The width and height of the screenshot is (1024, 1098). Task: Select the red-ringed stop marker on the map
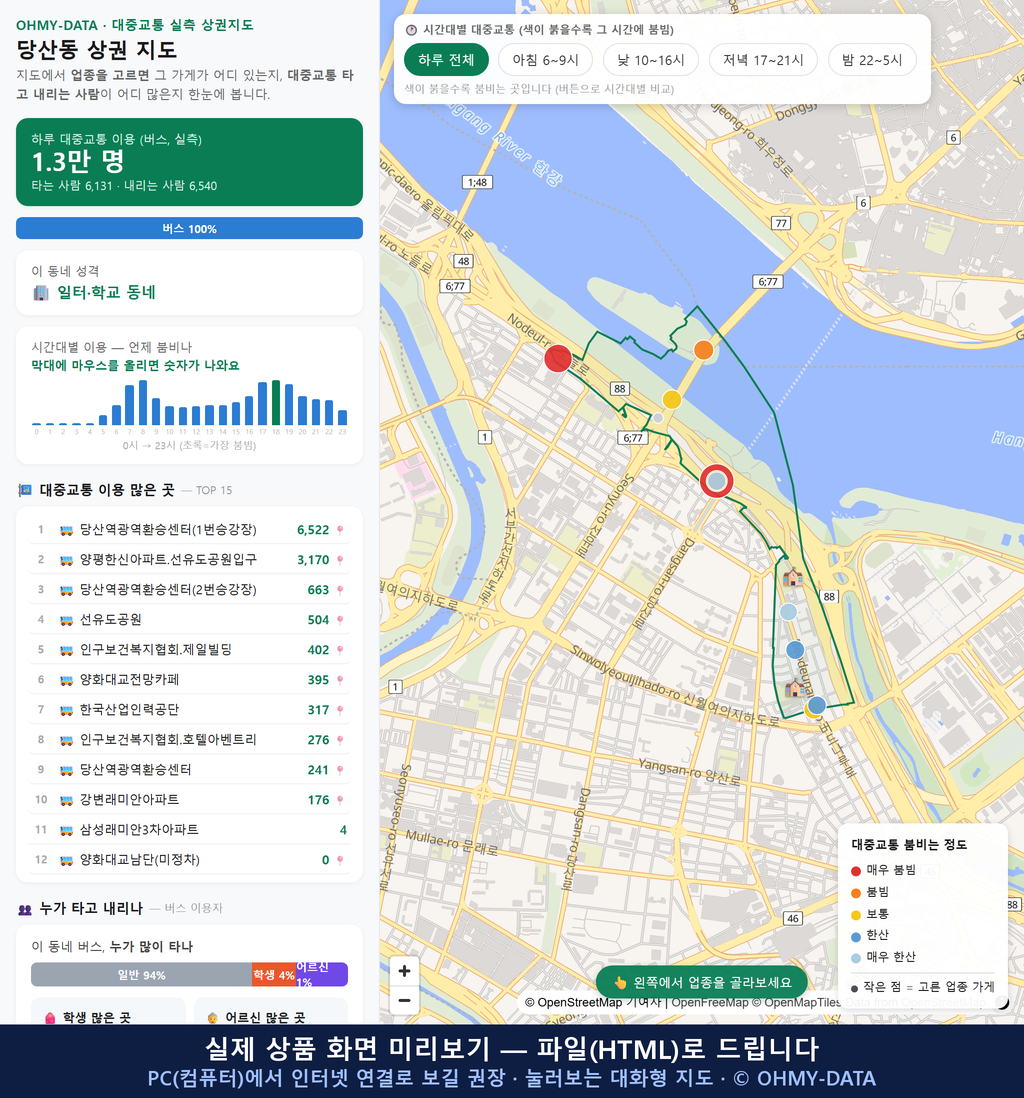tap(716, 481)
